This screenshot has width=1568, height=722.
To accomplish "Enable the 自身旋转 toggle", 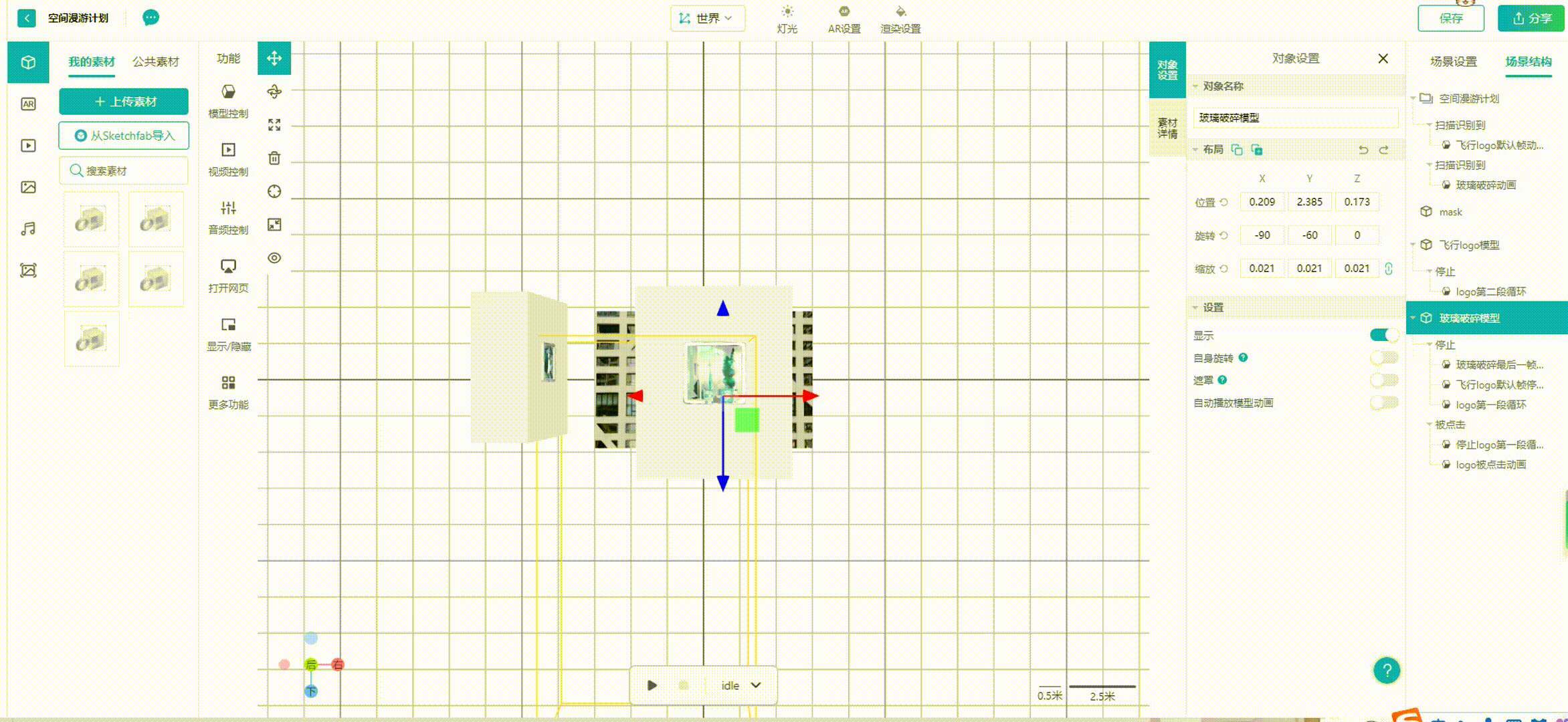I will [1383, 358].
